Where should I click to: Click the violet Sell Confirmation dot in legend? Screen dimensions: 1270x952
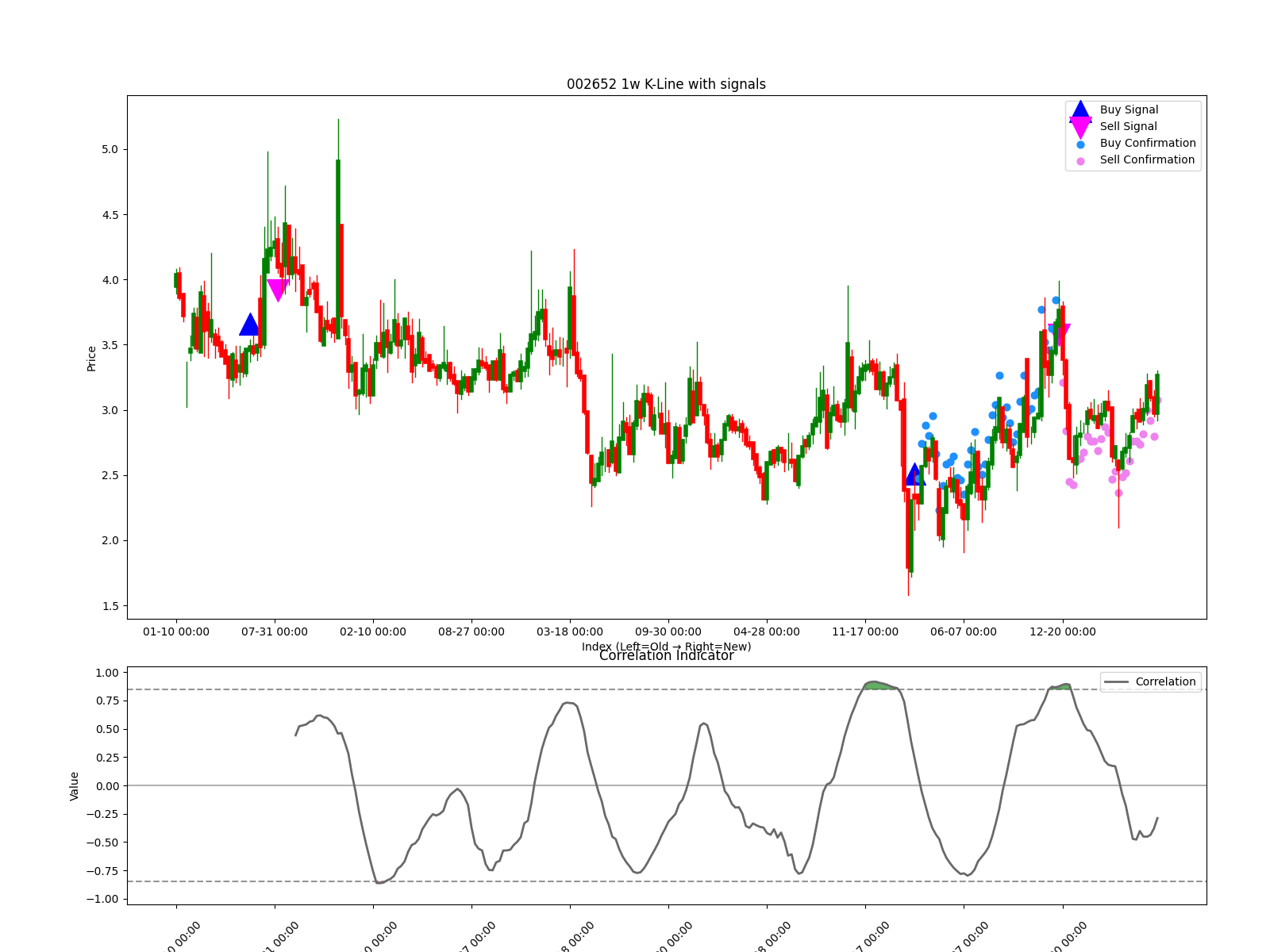pos(1080,161)
